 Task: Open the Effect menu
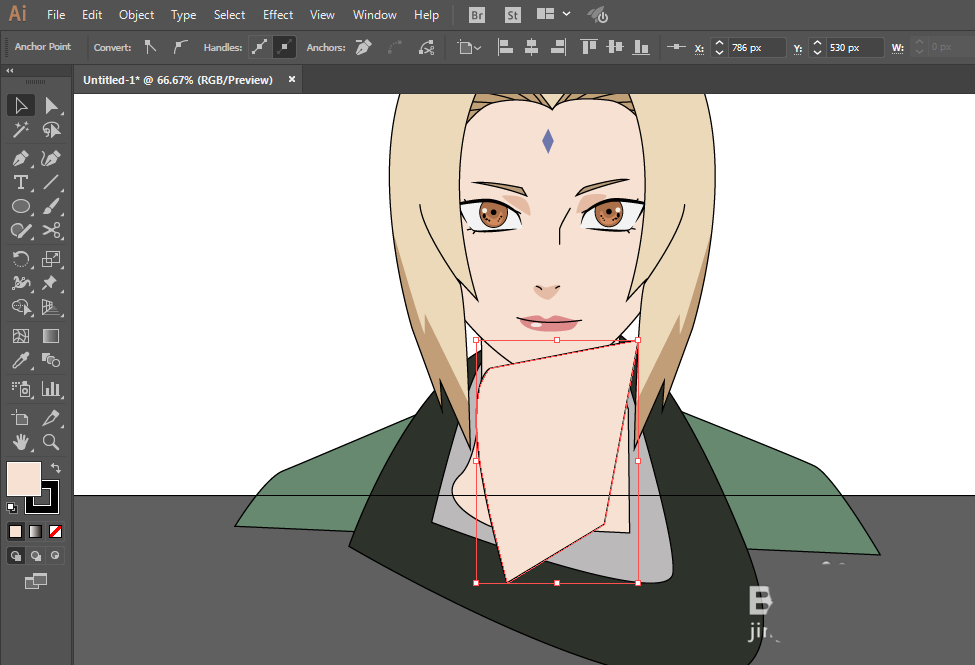tap(278, 15)
